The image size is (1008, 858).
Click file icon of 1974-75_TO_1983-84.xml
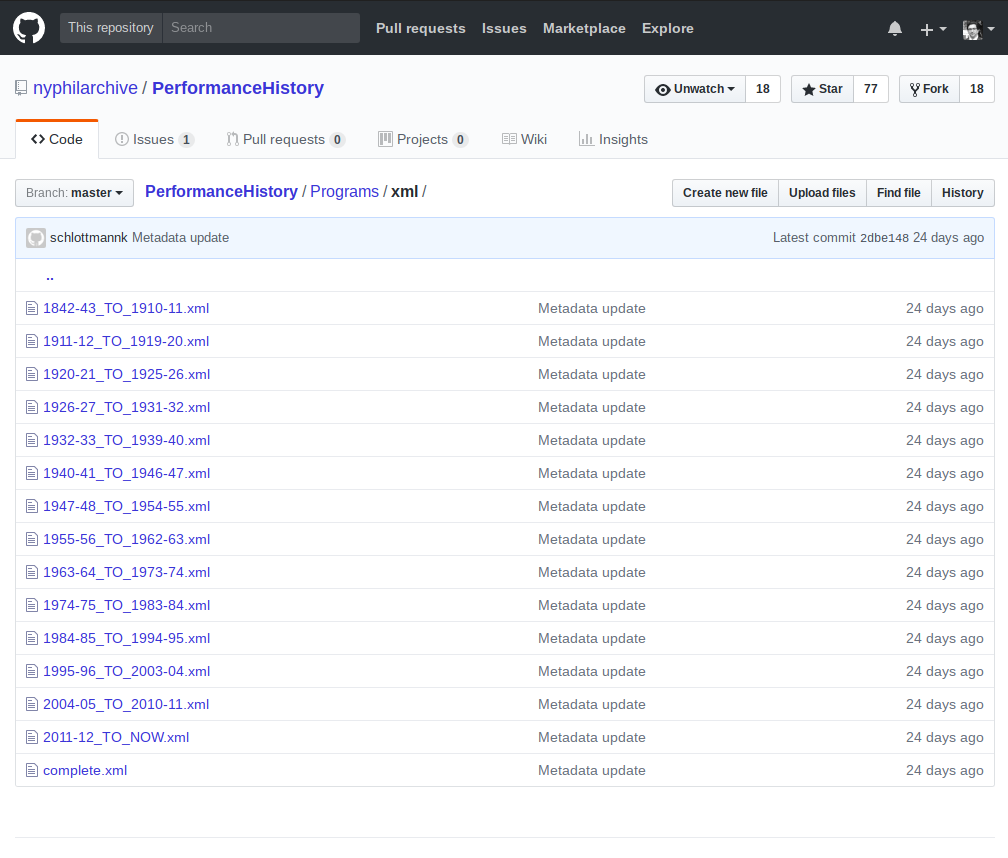32,605
